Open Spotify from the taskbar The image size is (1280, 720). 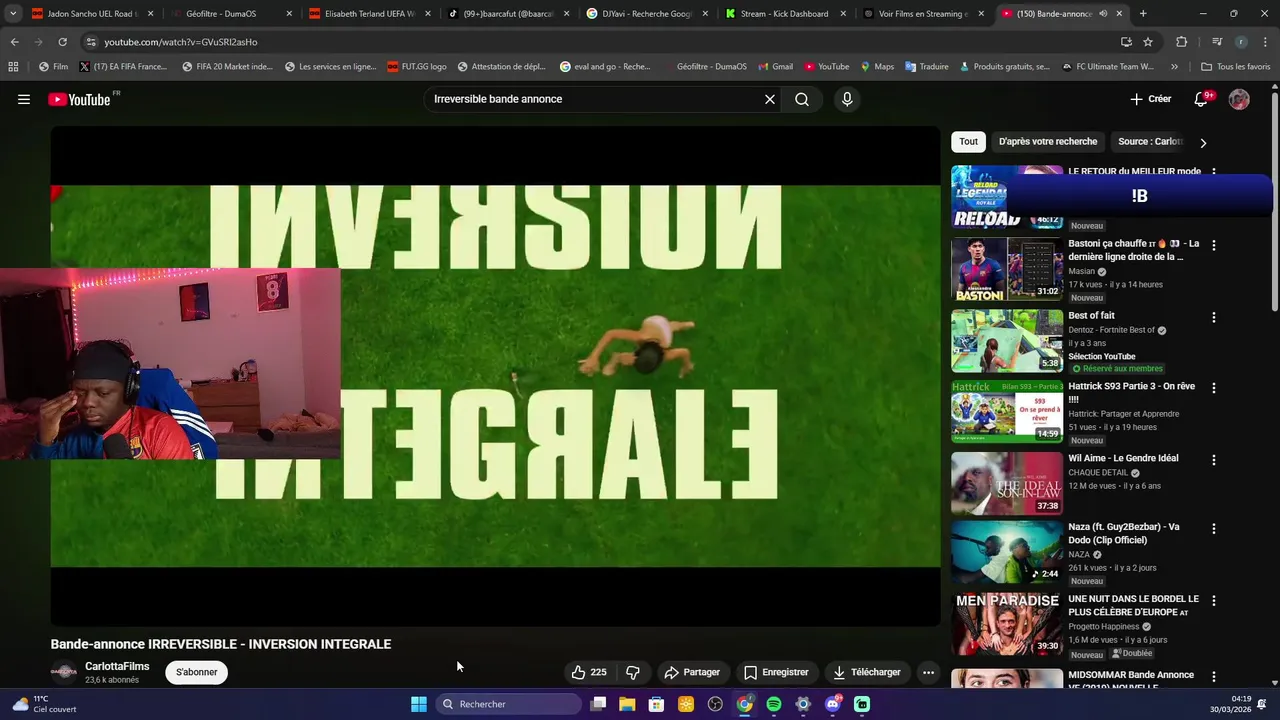774,704
